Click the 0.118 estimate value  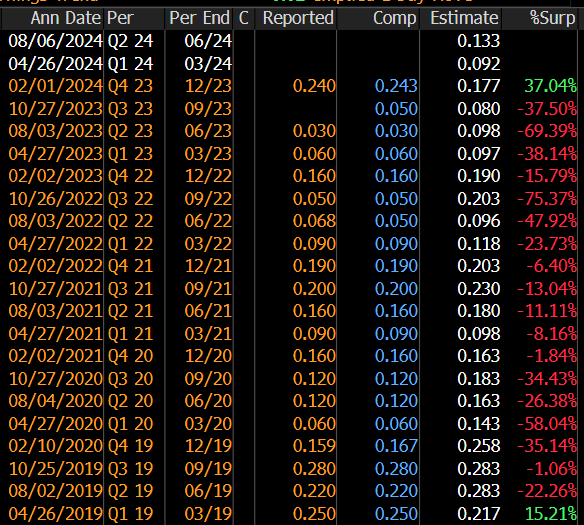[479, 244]
